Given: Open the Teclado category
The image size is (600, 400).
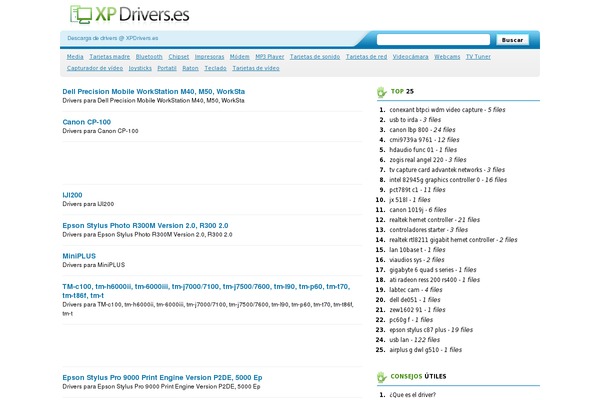Looking at the screenshot, I should (x=215, y=68).
